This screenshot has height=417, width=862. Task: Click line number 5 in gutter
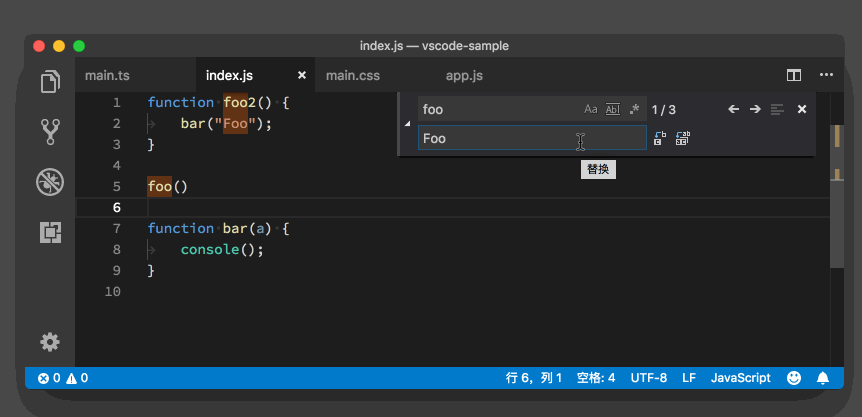[x=116, y=187]
